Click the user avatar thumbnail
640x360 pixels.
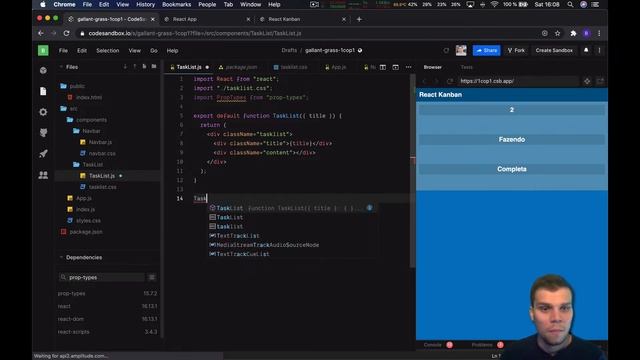[461, 50]
